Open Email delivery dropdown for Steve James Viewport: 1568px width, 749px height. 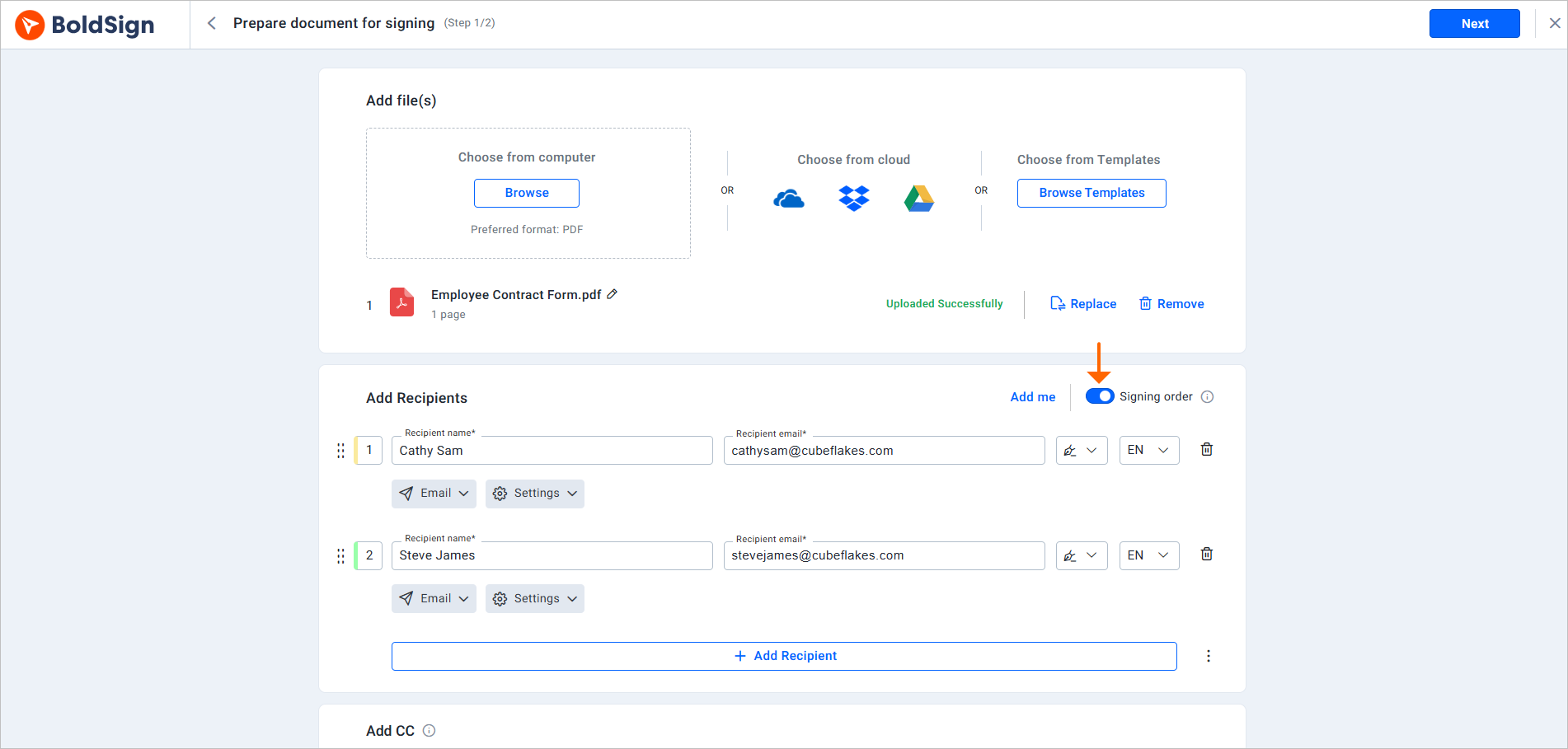[x=434, y=598]
